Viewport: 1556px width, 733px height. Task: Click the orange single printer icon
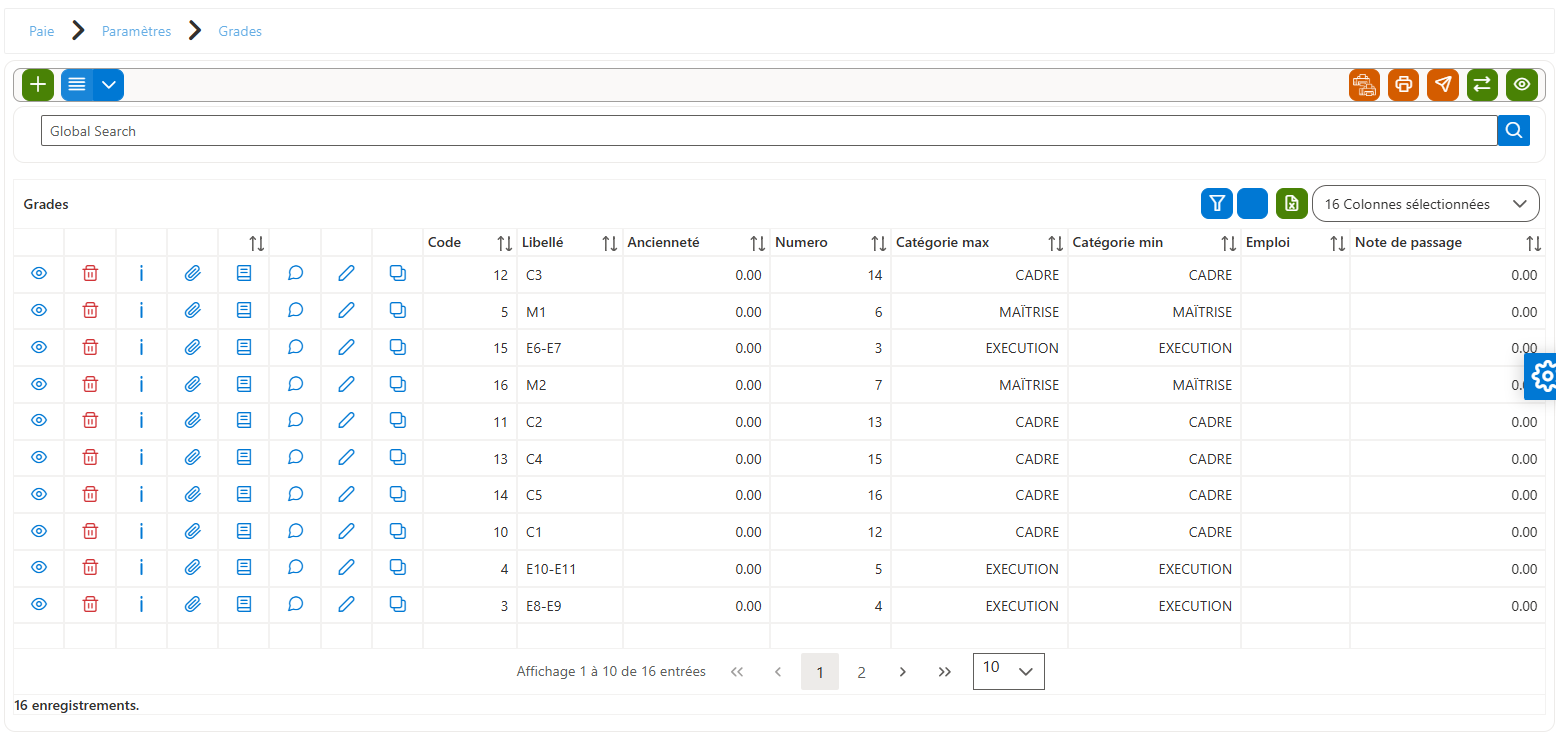(1403, 85)
